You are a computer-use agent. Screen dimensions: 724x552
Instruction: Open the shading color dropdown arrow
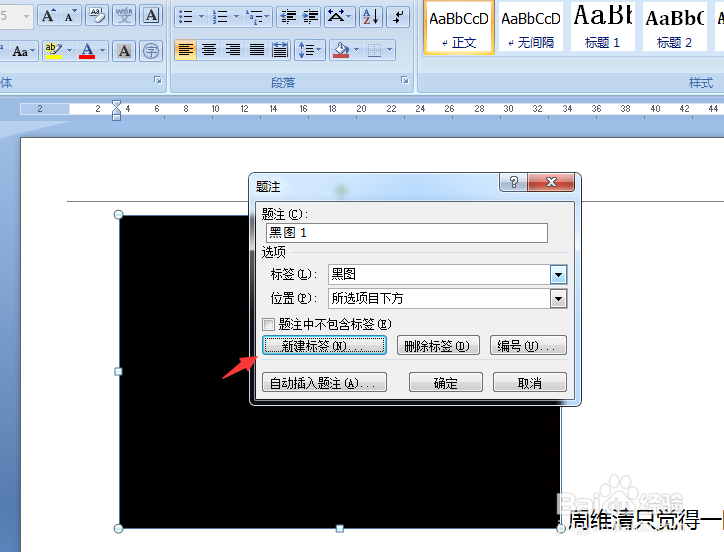coord(356,50)
